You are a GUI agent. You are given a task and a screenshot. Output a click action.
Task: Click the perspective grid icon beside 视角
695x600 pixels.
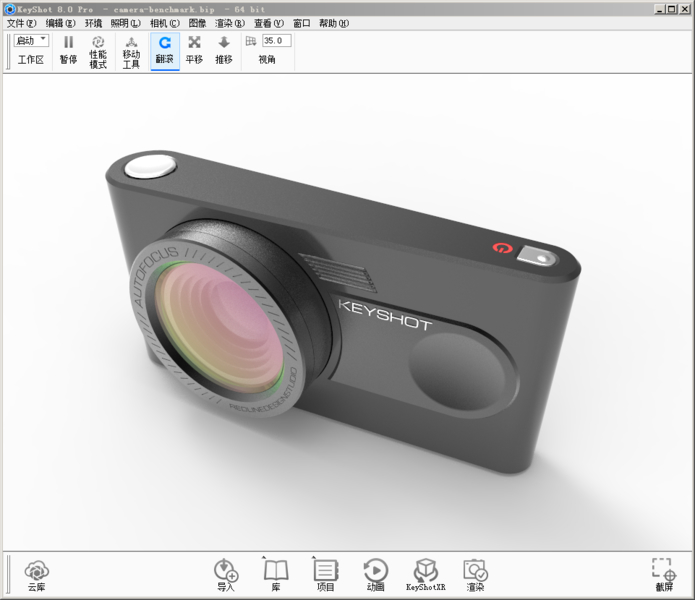coord(251,41)
